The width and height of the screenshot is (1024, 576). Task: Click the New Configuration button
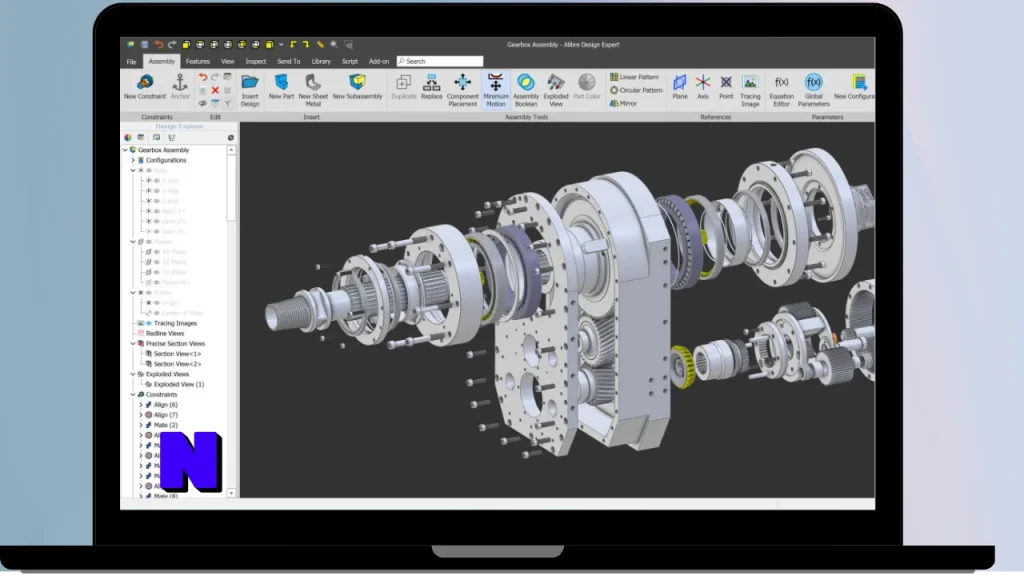pos(855,87)
